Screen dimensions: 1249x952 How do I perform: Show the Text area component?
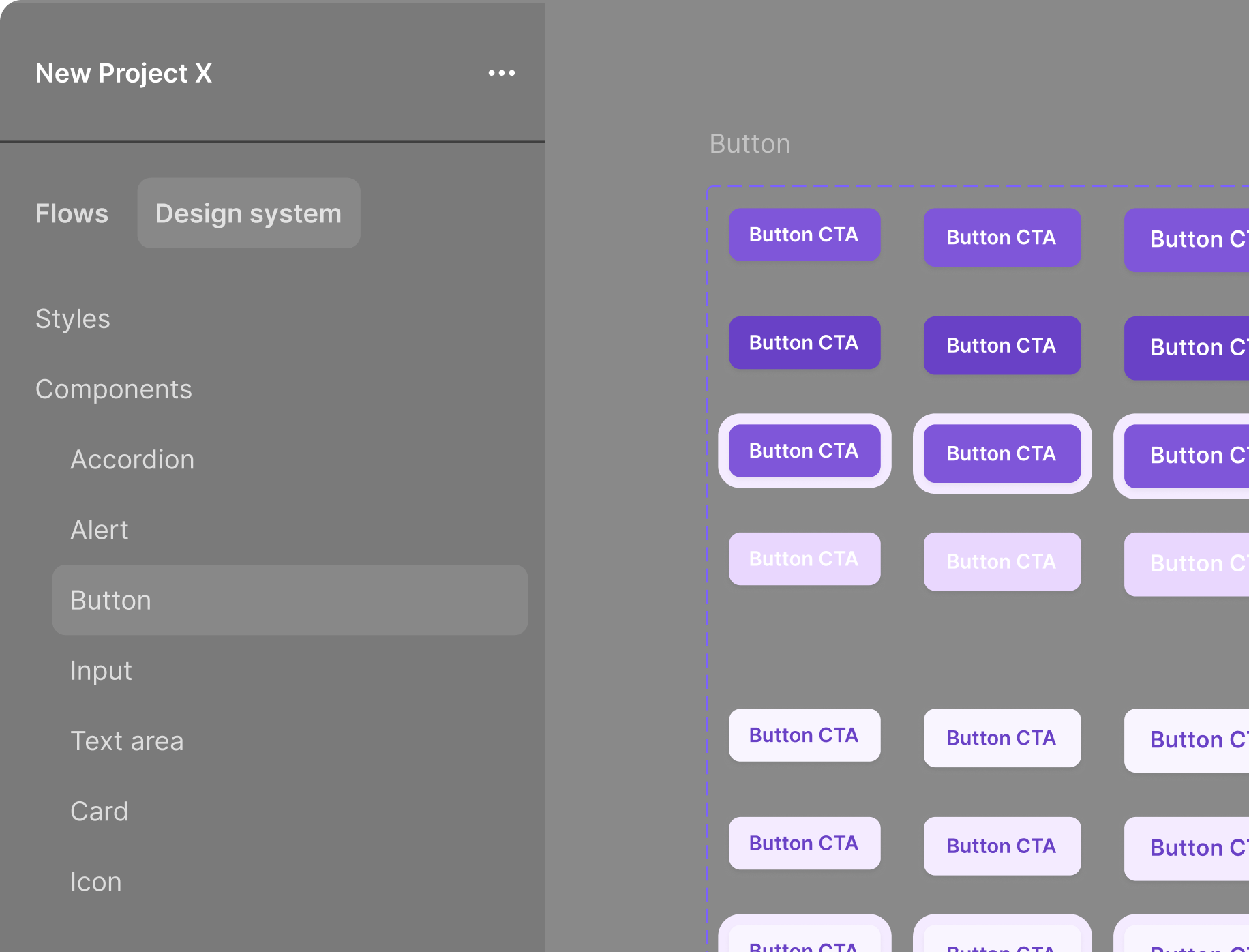click(127, 741)
